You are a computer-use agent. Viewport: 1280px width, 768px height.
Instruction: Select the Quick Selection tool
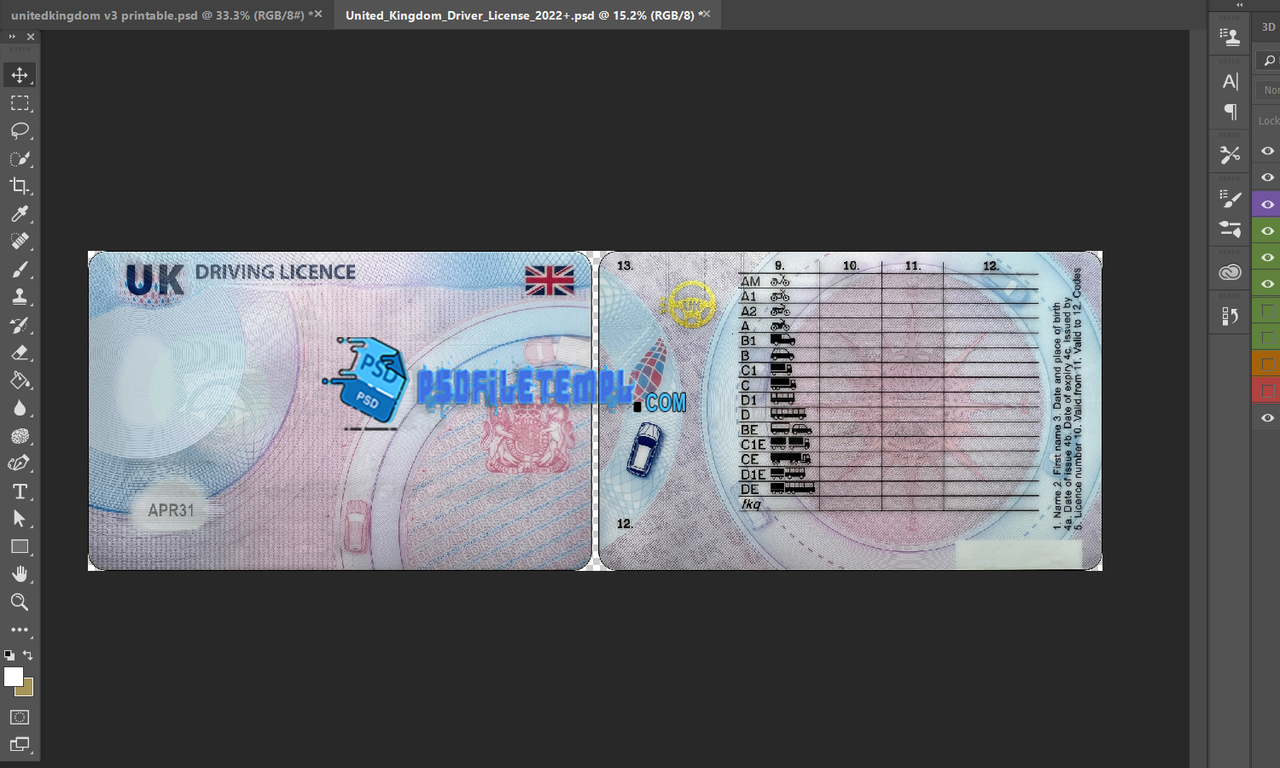[x=20, y=159]
